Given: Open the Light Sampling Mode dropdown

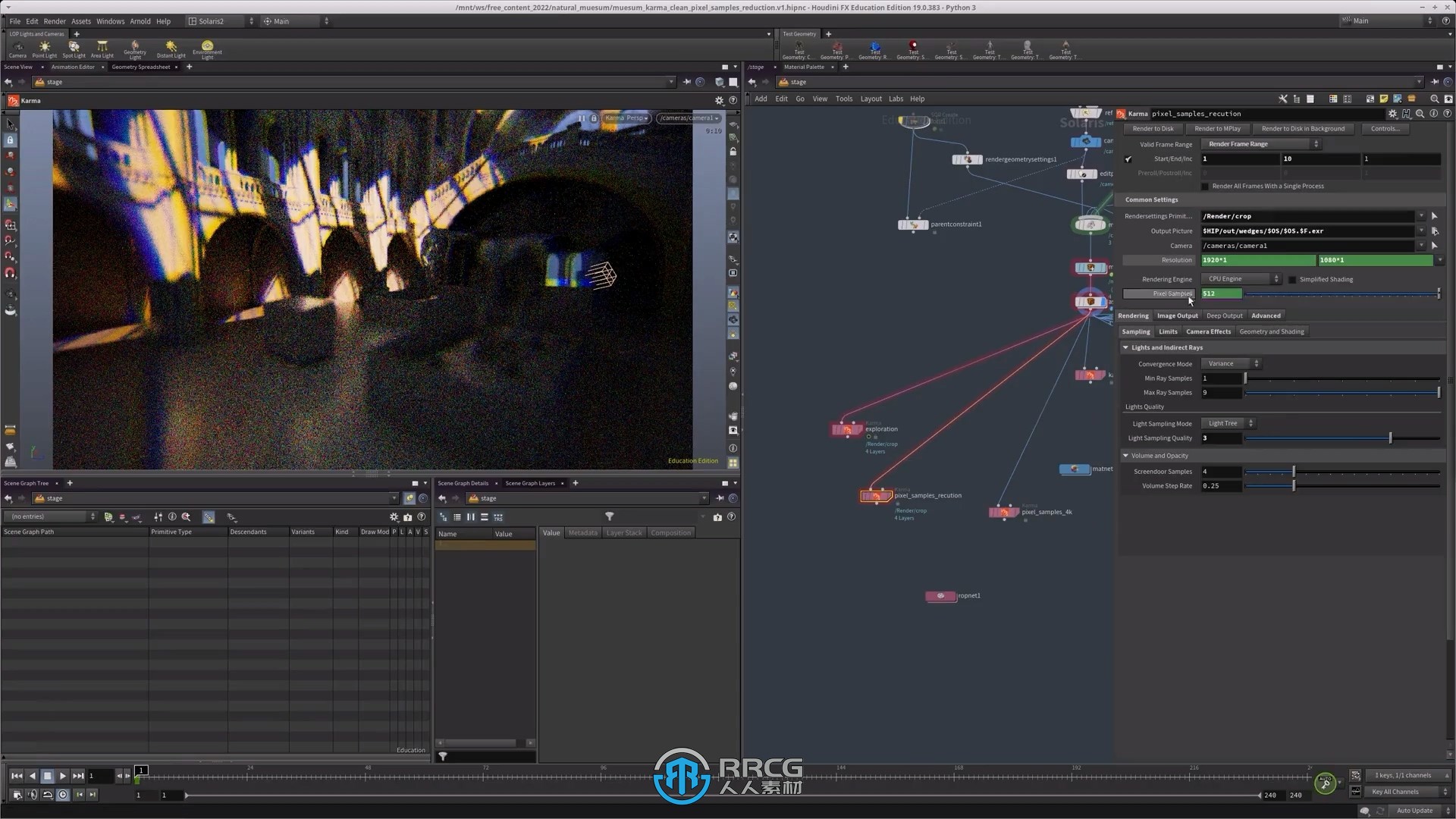Looking at the screenshot, I should pyautogui.click(x=1228, y=423).
